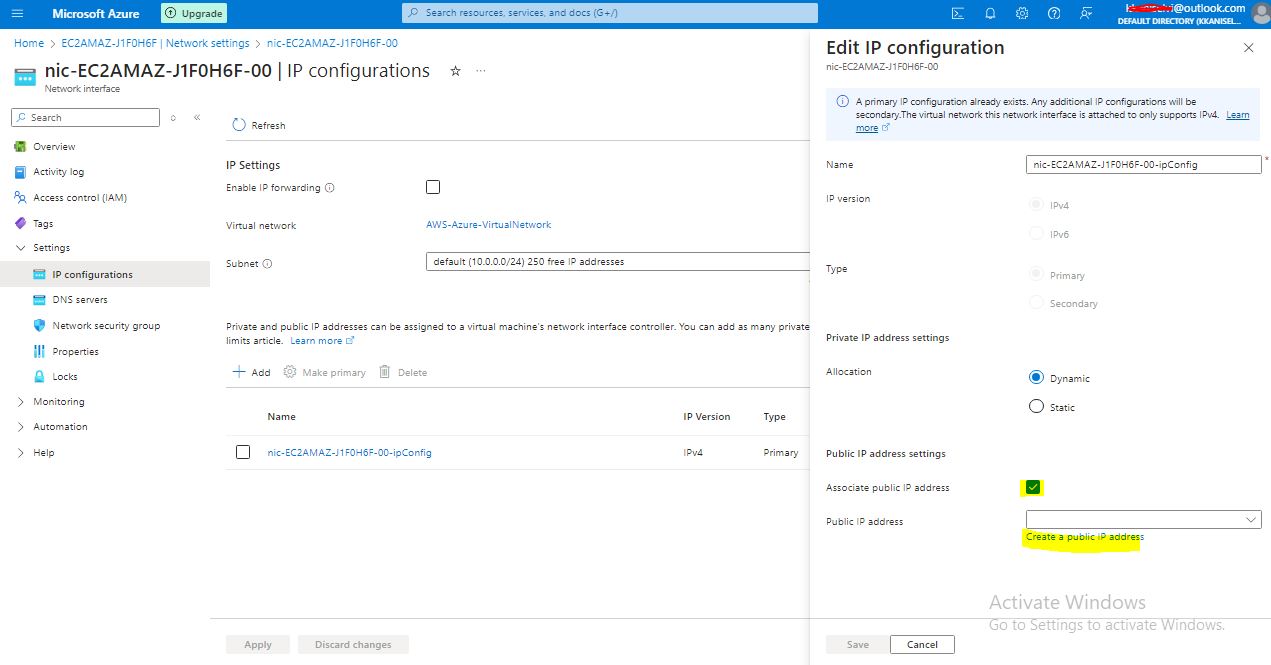Enable IP forwarding checkbox

coord(433,187)
